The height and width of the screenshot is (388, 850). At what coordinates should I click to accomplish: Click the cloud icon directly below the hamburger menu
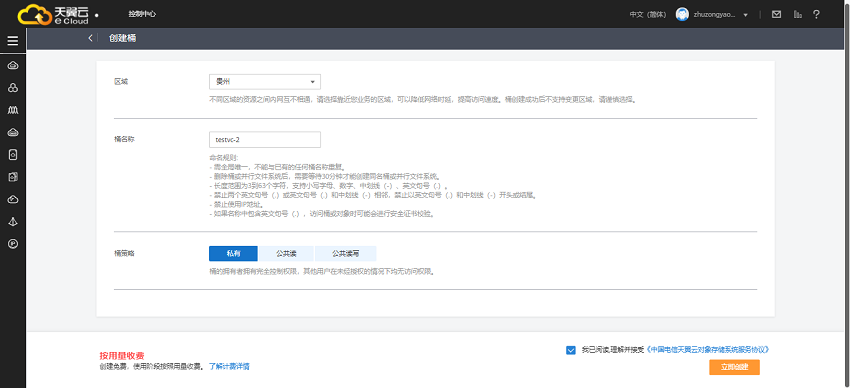13,66
